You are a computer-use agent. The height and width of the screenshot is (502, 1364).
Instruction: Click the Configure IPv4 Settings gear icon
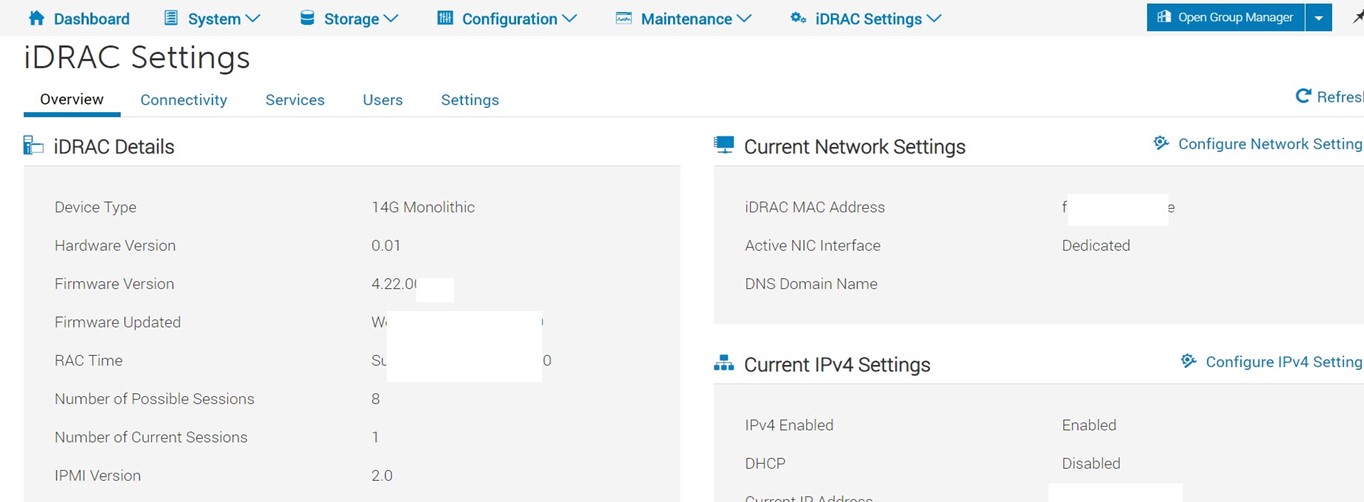point(1188,361)
